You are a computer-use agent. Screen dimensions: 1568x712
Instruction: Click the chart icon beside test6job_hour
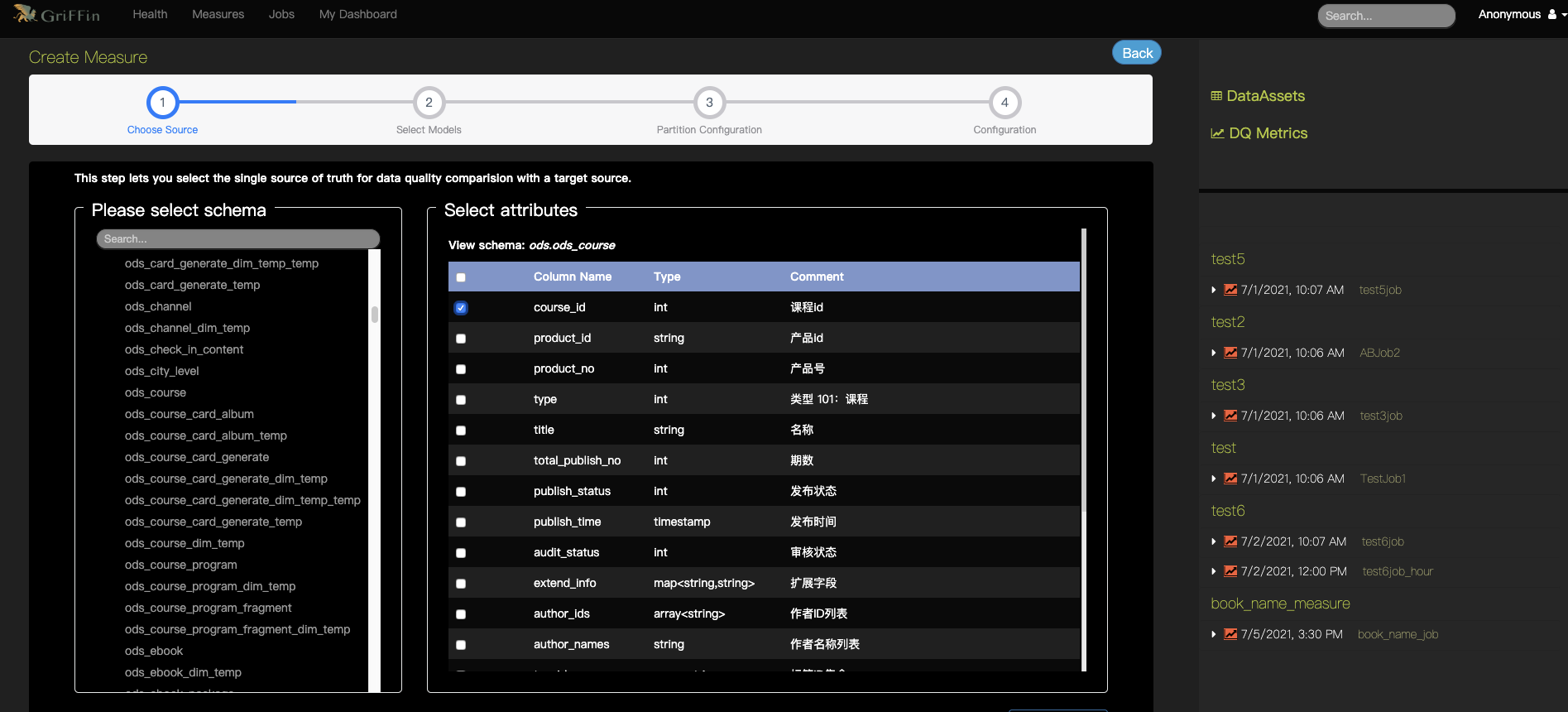[1230, 571]
